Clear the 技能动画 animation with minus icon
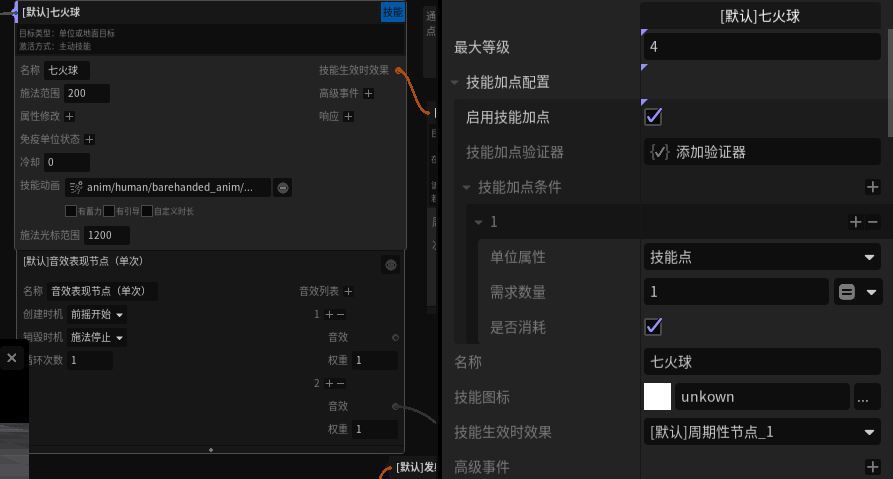The image size is (893, 479). 282,187
